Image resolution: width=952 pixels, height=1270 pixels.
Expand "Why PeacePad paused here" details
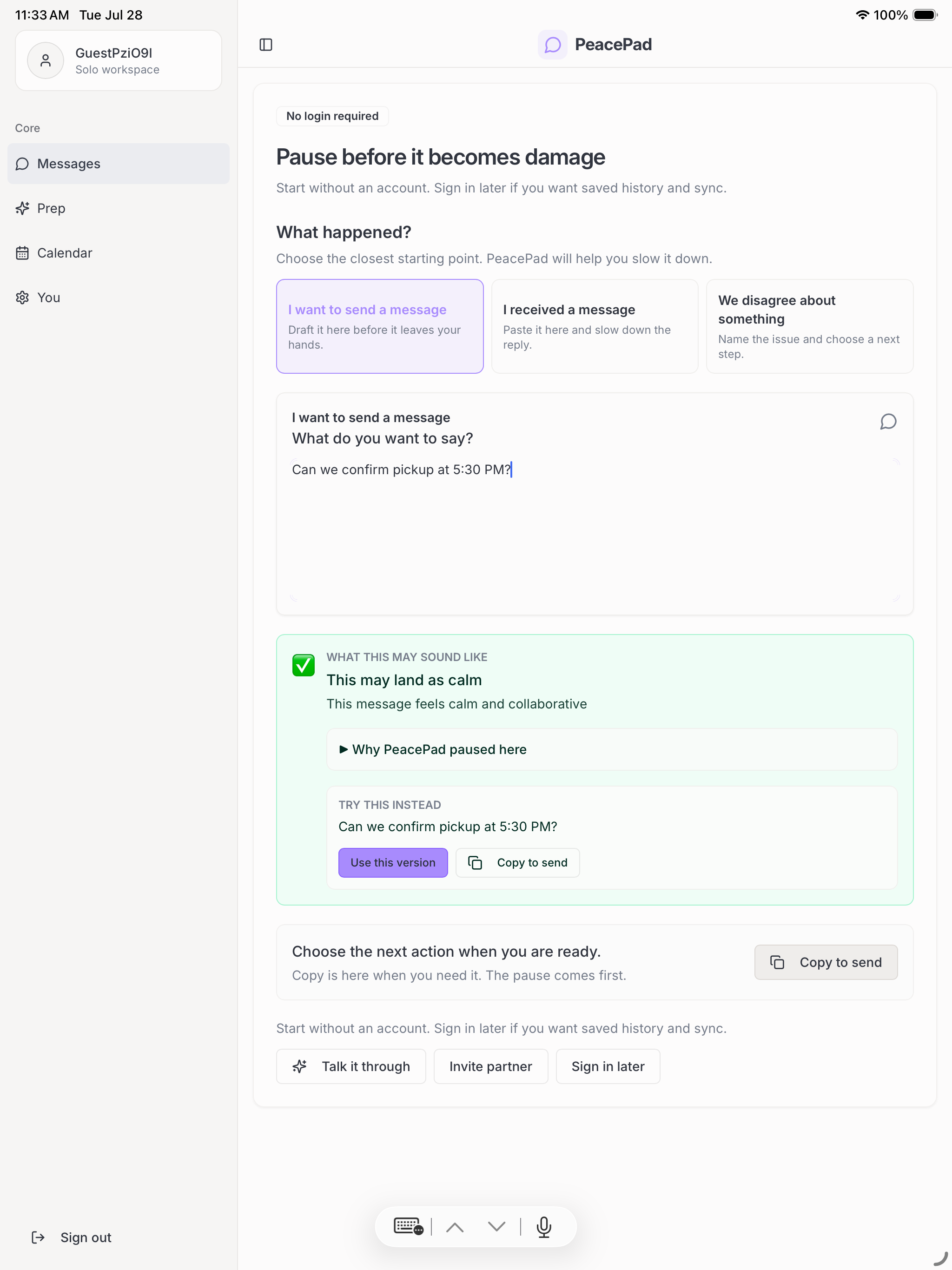coord(612,749)
